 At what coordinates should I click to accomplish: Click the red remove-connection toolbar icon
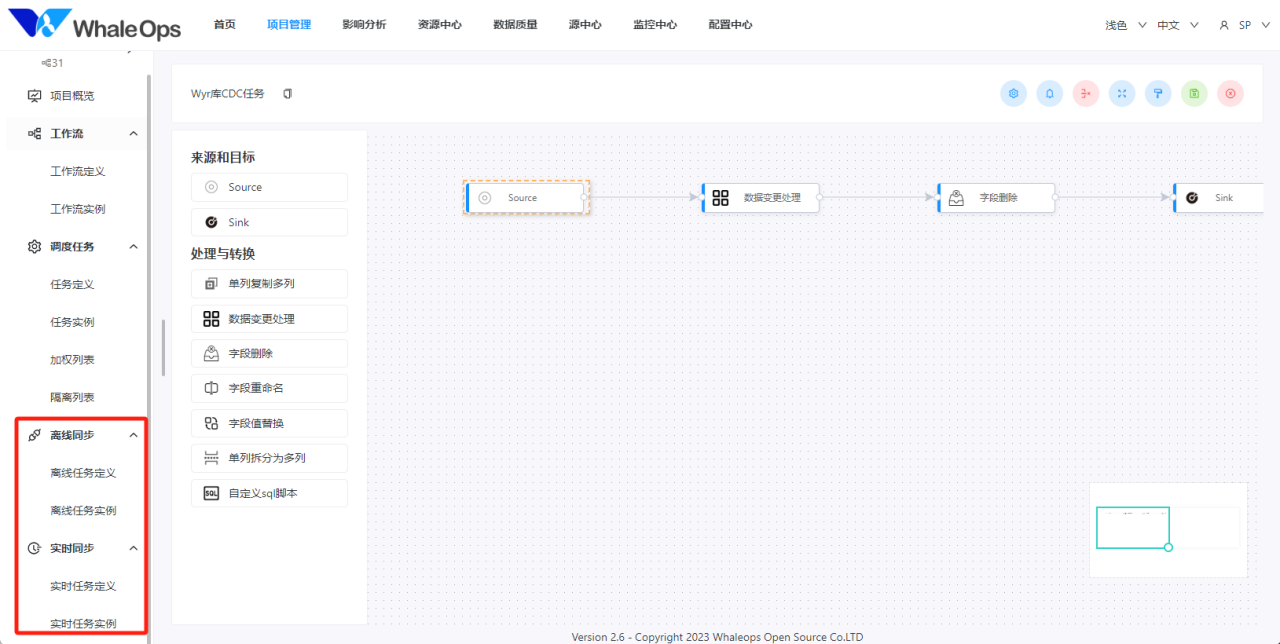click(x=1086, y=94)
